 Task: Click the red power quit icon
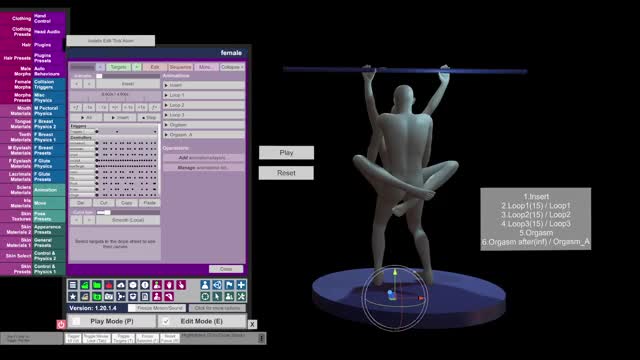click(61, 324)
